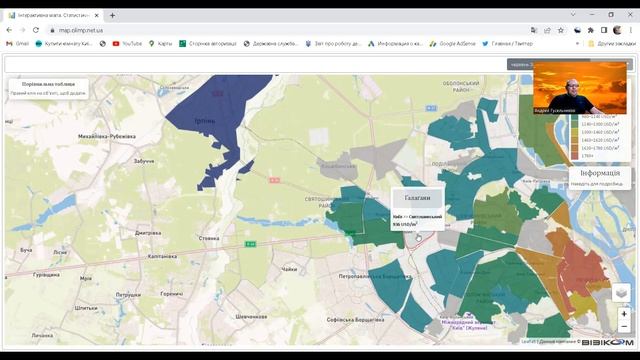Translate this page icon in address bar
The height and width of the screenshot is (360, 640).
[x=534, y=30]
